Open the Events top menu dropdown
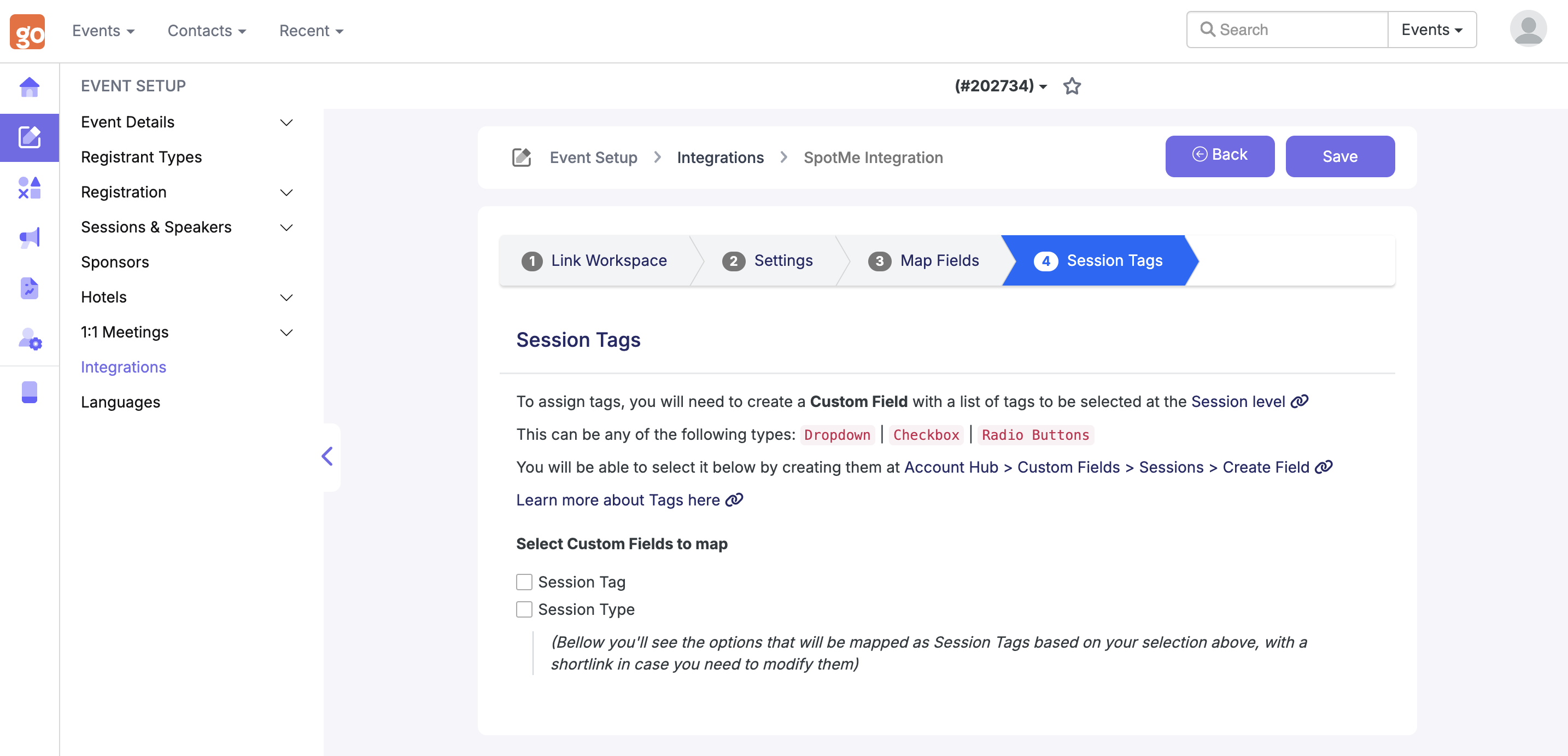Viewport: 1568px width, 756px height. 103,31
